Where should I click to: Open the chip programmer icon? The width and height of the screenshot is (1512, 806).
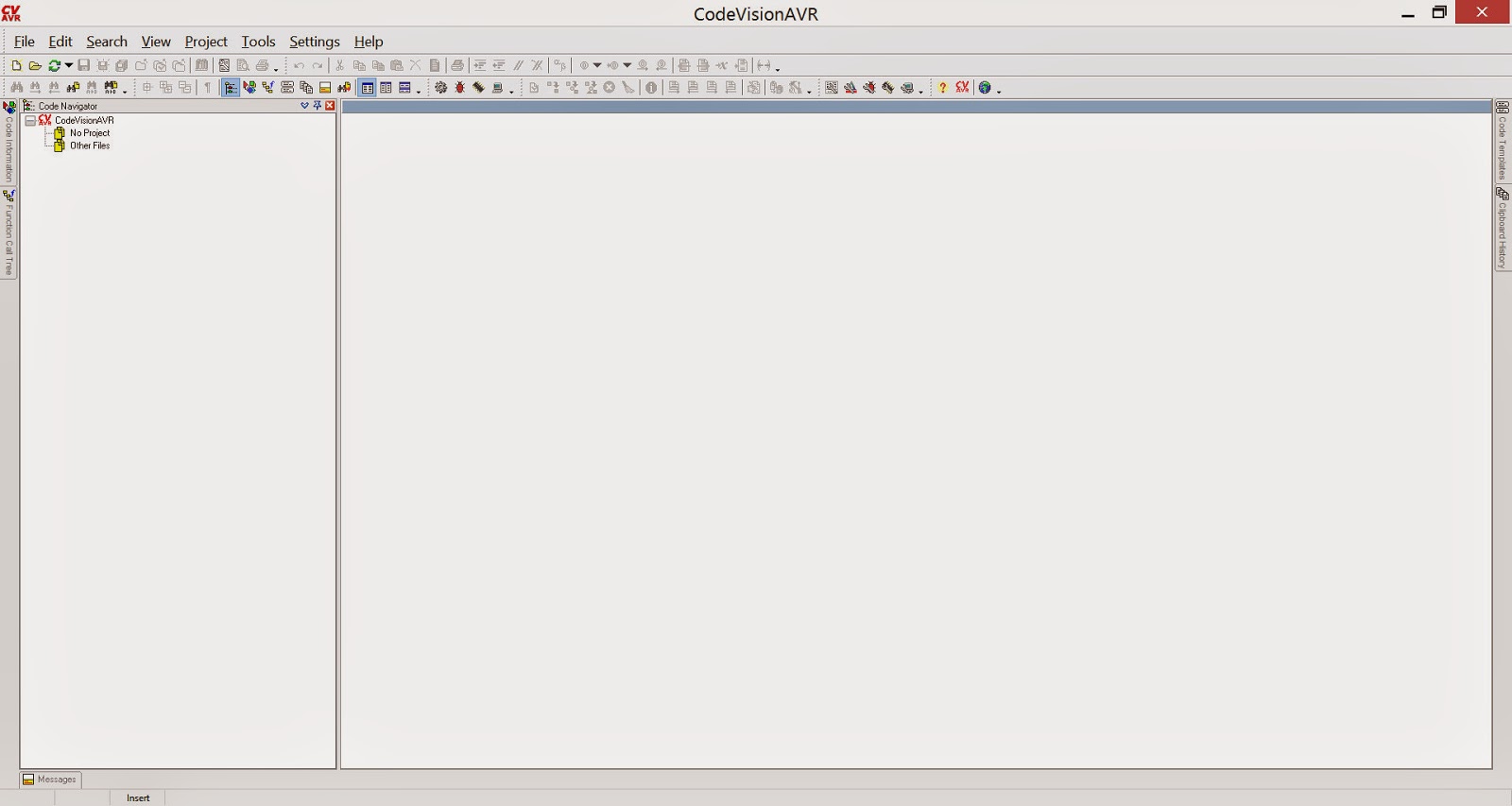click(x=478, y=87)
